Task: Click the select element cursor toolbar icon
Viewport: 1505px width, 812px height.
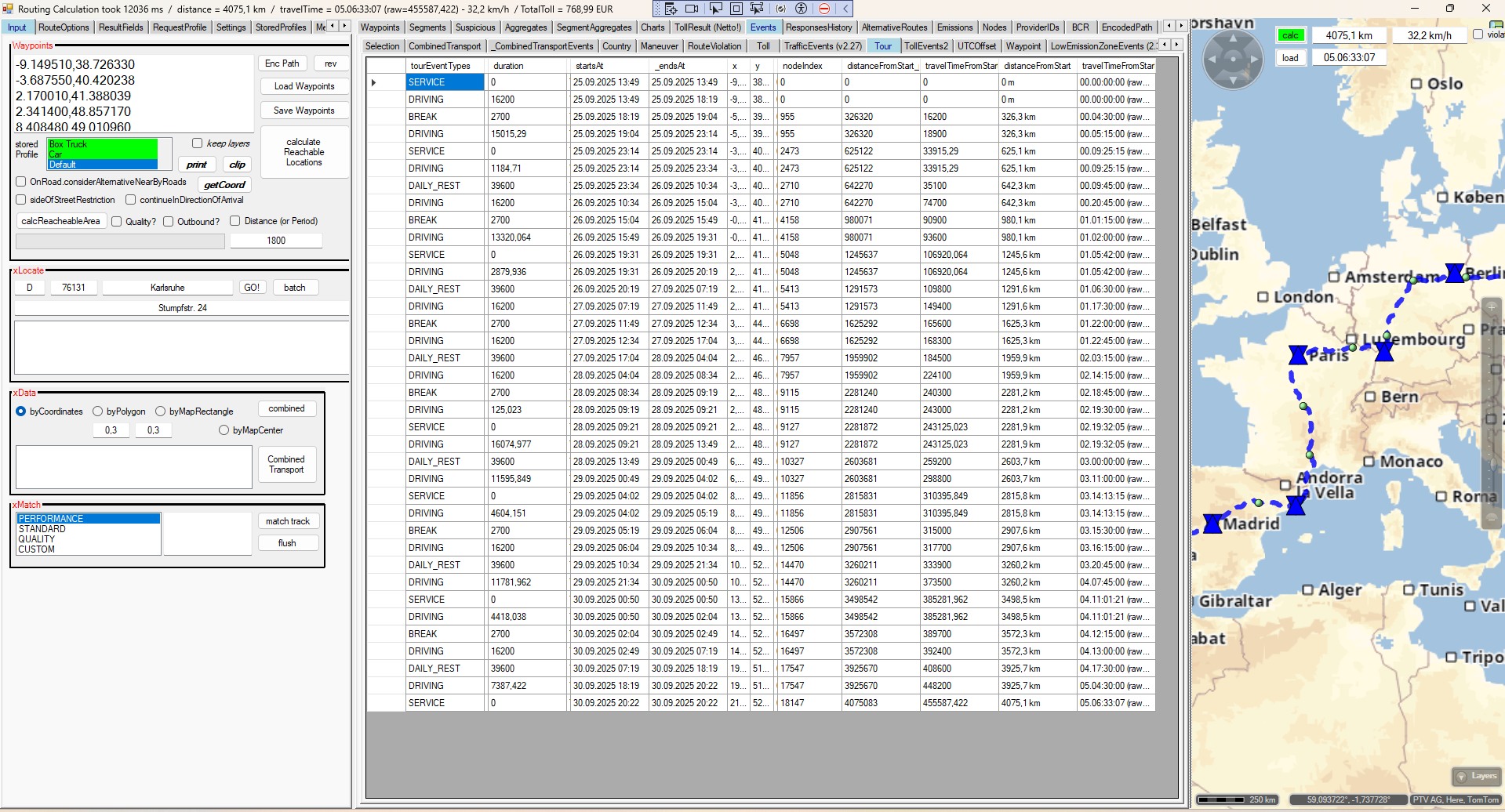Action: pyautogui.click(x=715, y=9)
